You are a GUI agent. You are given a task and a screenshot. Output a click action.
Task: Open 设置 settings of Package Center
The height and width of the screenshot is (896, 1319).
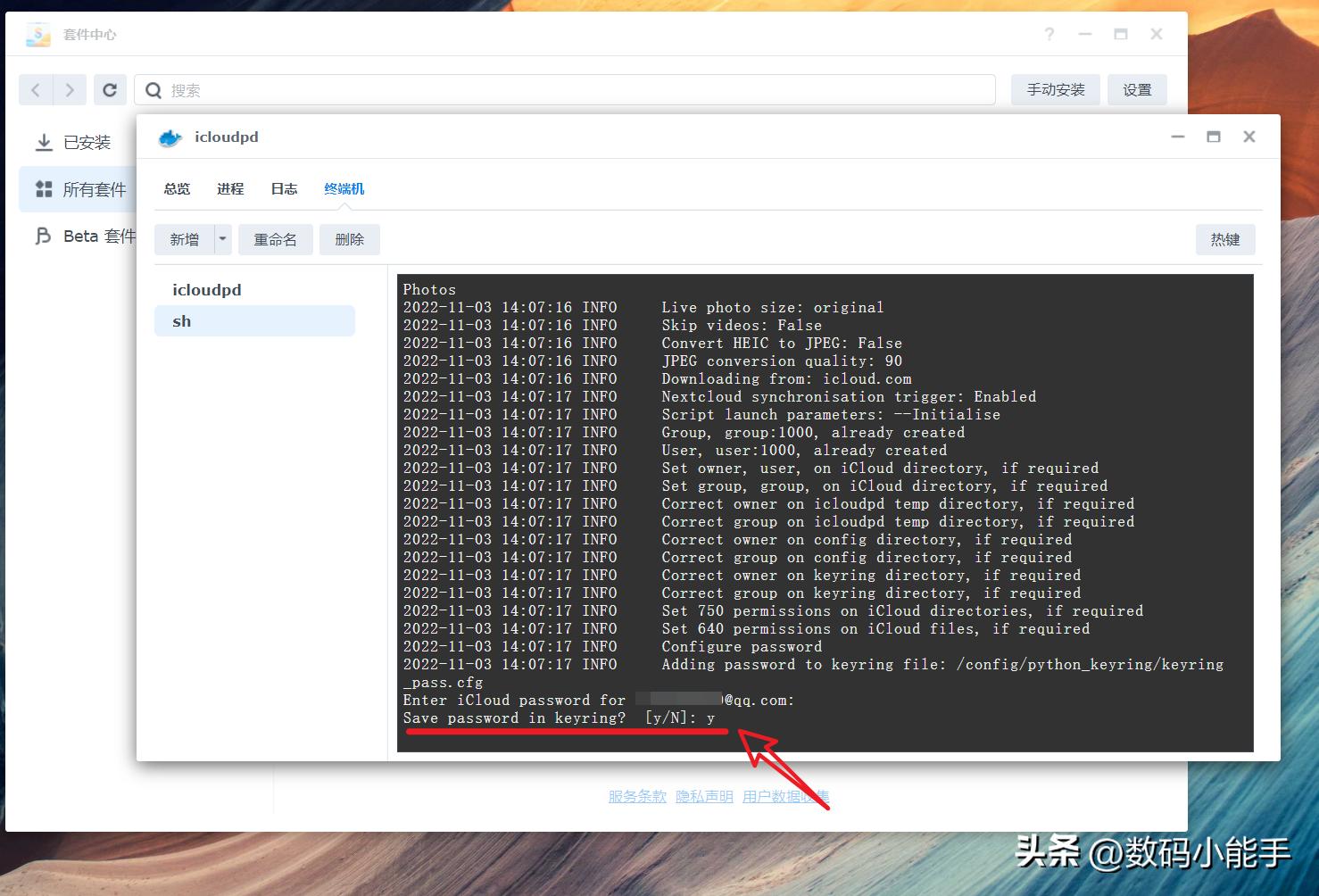(1137, 89)
